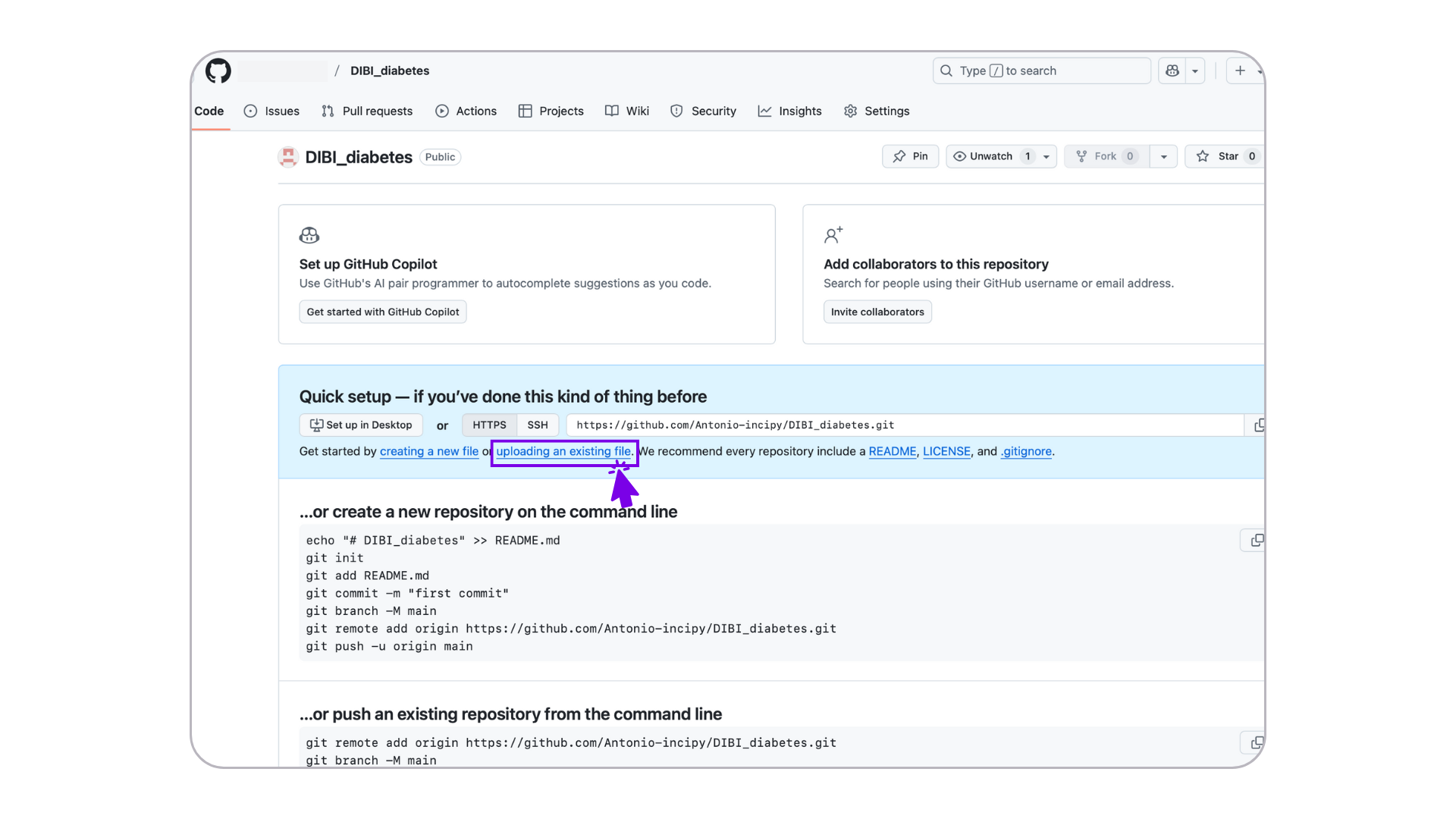Open the Projects tab
The height and width of the screenshot is (819, 1456).
pos(551,111)
